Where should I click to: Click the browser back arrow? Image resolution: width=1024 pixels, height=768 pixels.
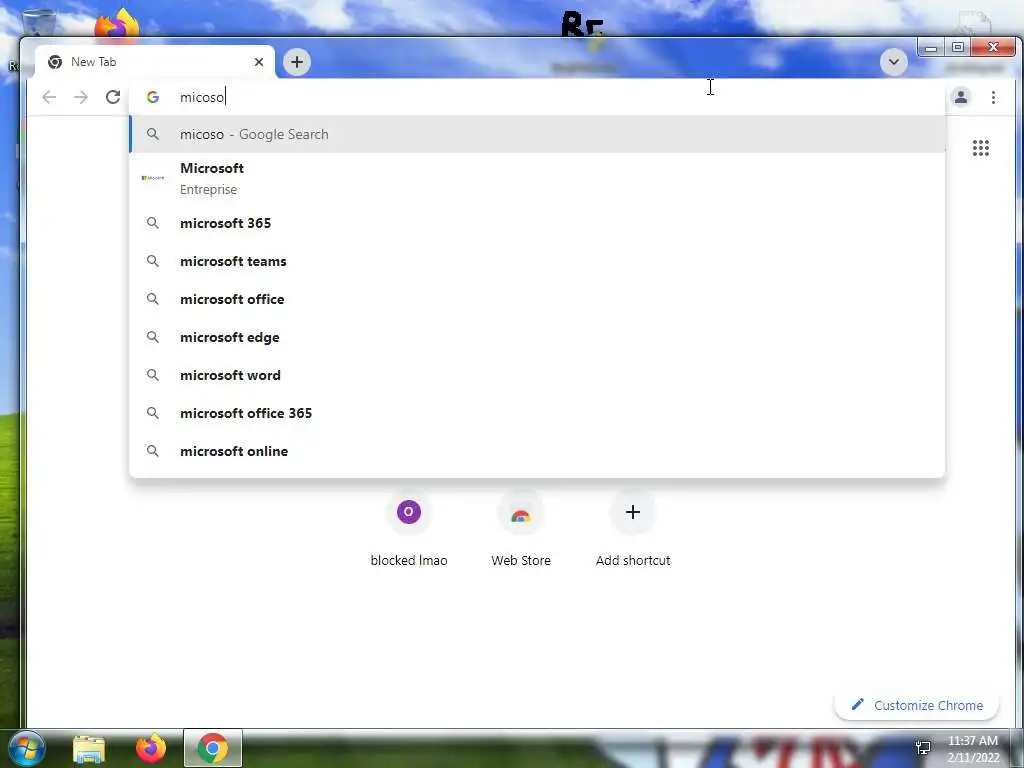[x=49, y=97]
